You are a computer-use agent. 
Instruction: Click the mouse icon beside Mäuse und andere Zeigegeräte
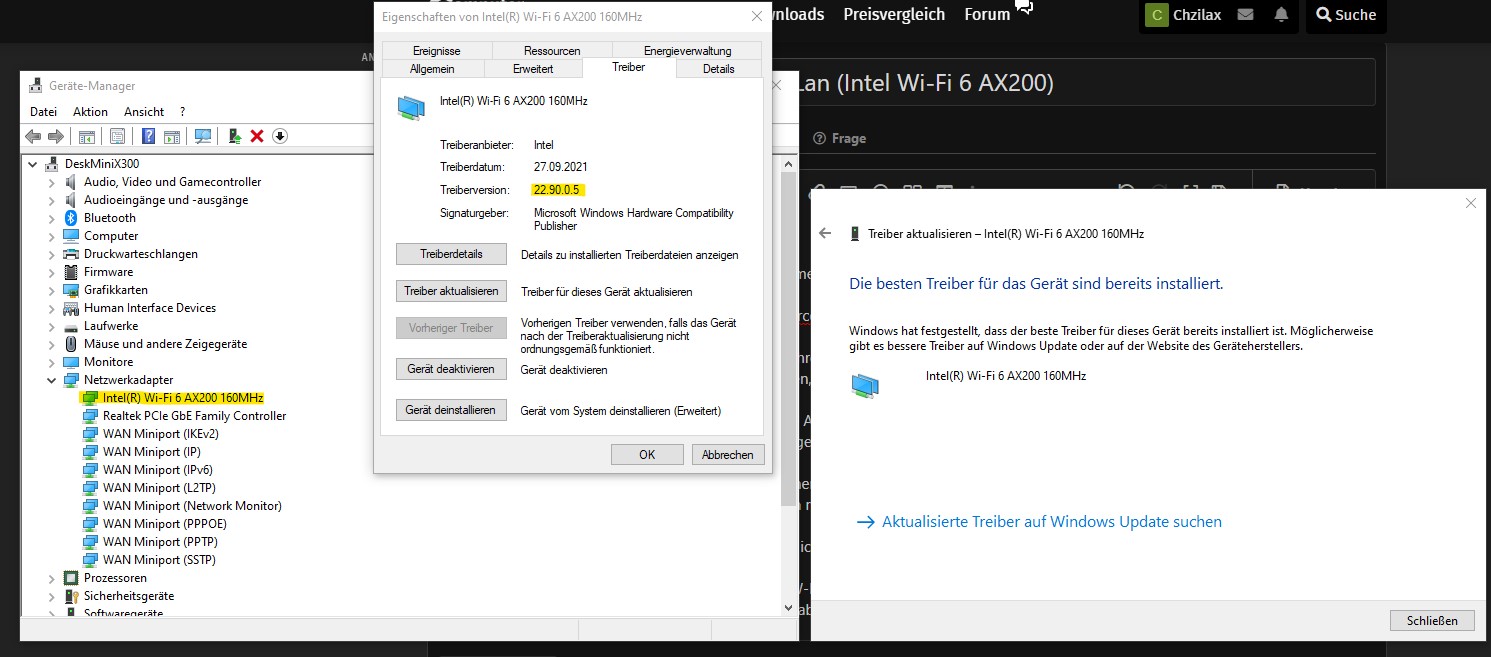click(x=71, y=344)
